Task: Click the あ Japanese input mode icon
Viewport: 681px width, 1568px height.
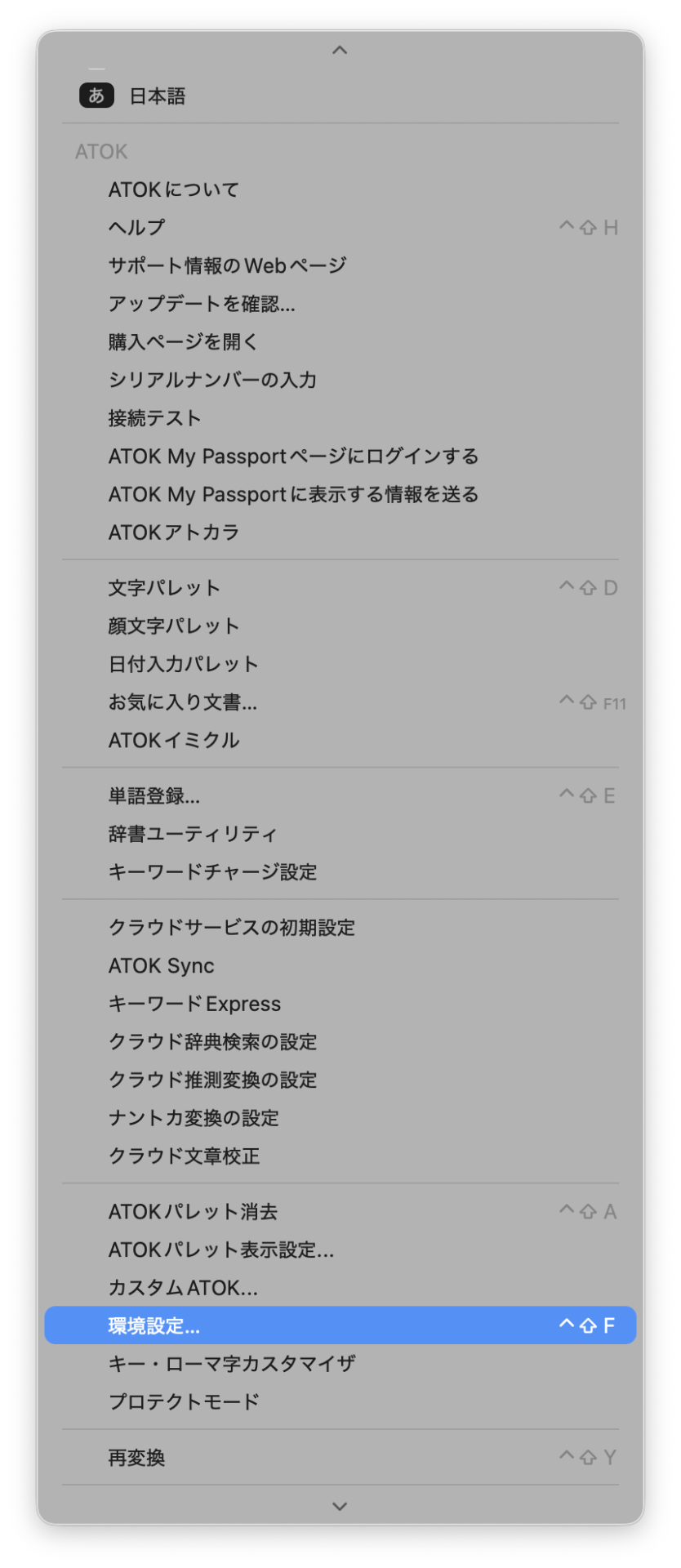Action: pyautogui.click(x=96, y=96)
